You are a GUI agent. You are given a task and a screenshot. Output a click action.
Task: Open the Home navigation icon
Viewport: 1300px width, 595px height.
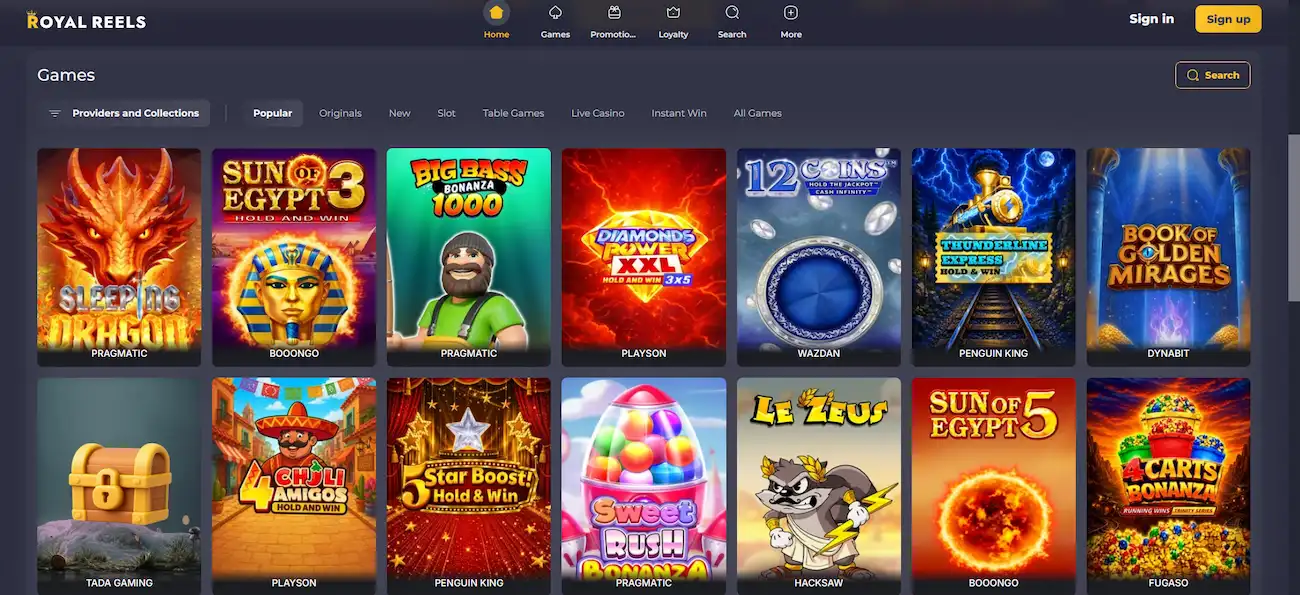[x=496, y=13]
